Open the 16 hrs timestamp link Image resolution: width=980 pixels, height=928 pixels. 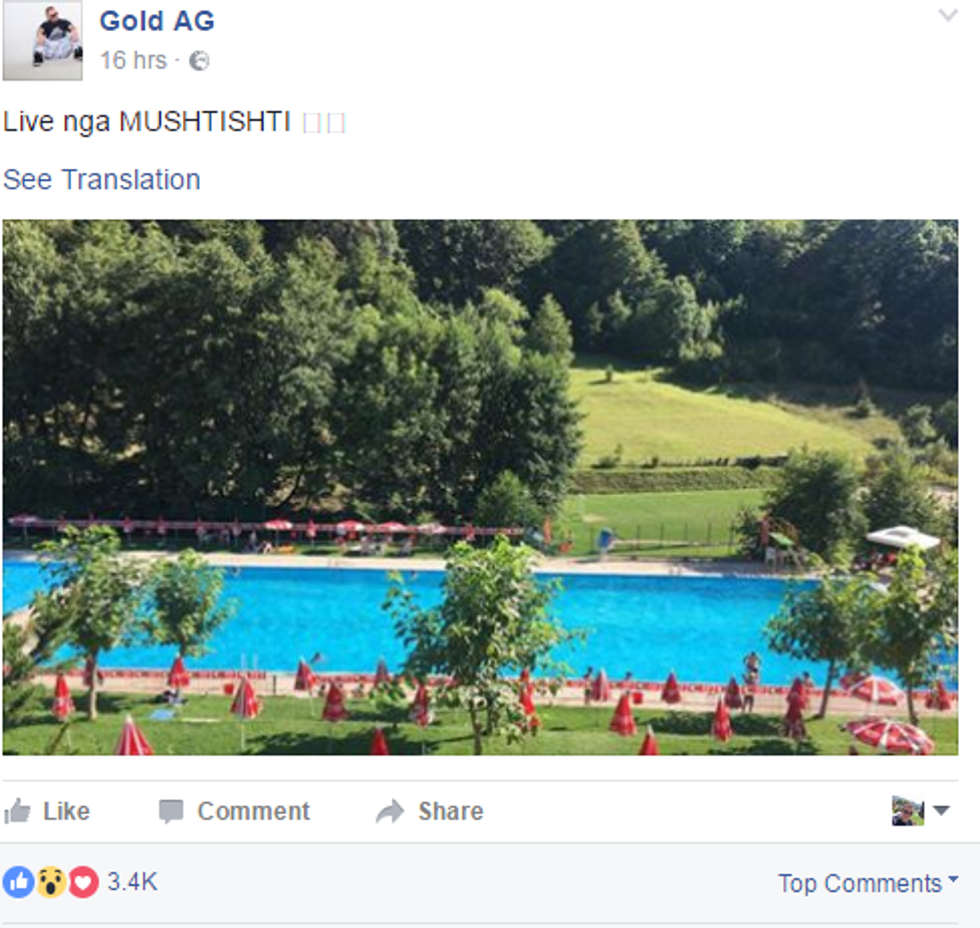[x=133, y=61]
